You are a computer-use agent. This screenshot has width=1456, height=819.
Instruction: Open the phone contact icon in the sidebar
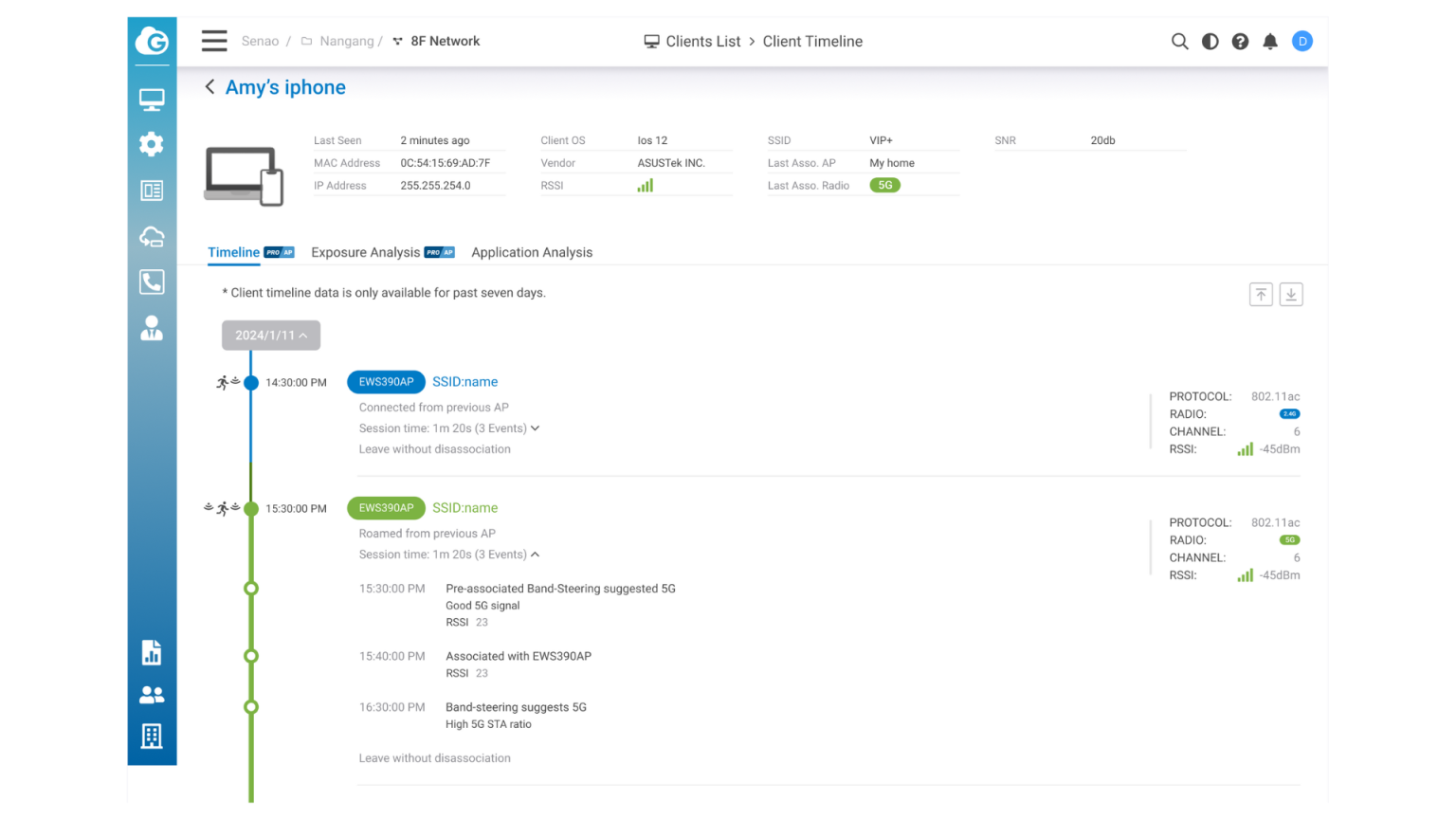(x=152, y=282)
